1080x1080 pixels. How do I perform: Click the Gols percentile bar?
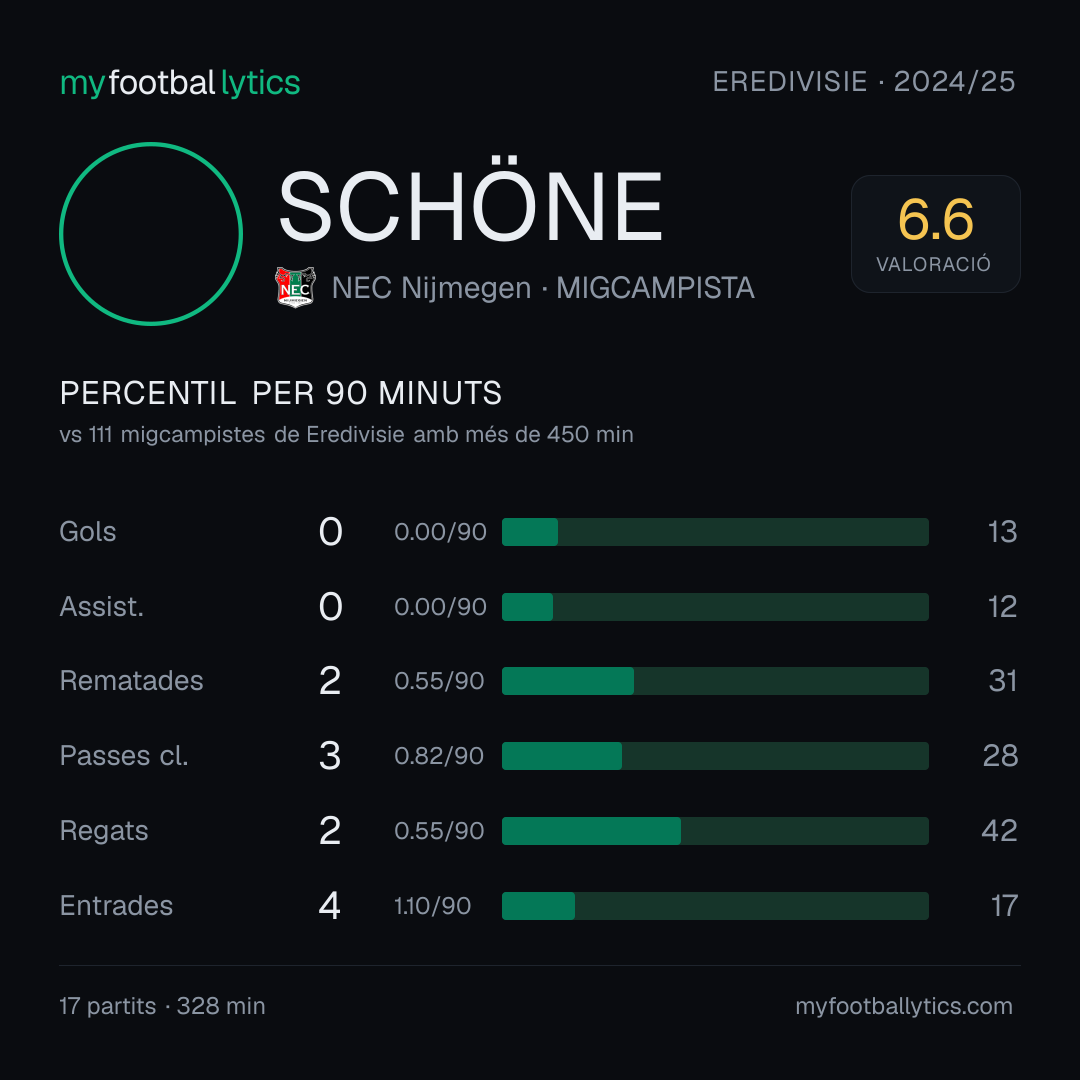point(715,532)
